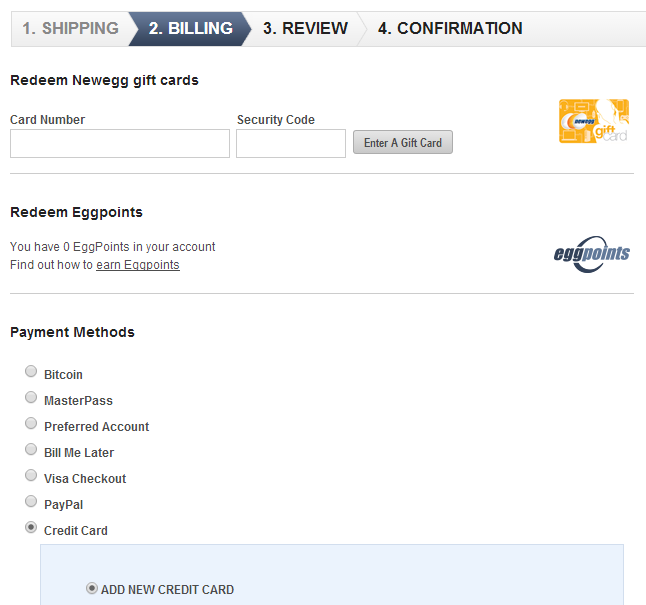Click the gift card Card Number field
This screenshot has height=605, width=646.
(x=120, y=143)
